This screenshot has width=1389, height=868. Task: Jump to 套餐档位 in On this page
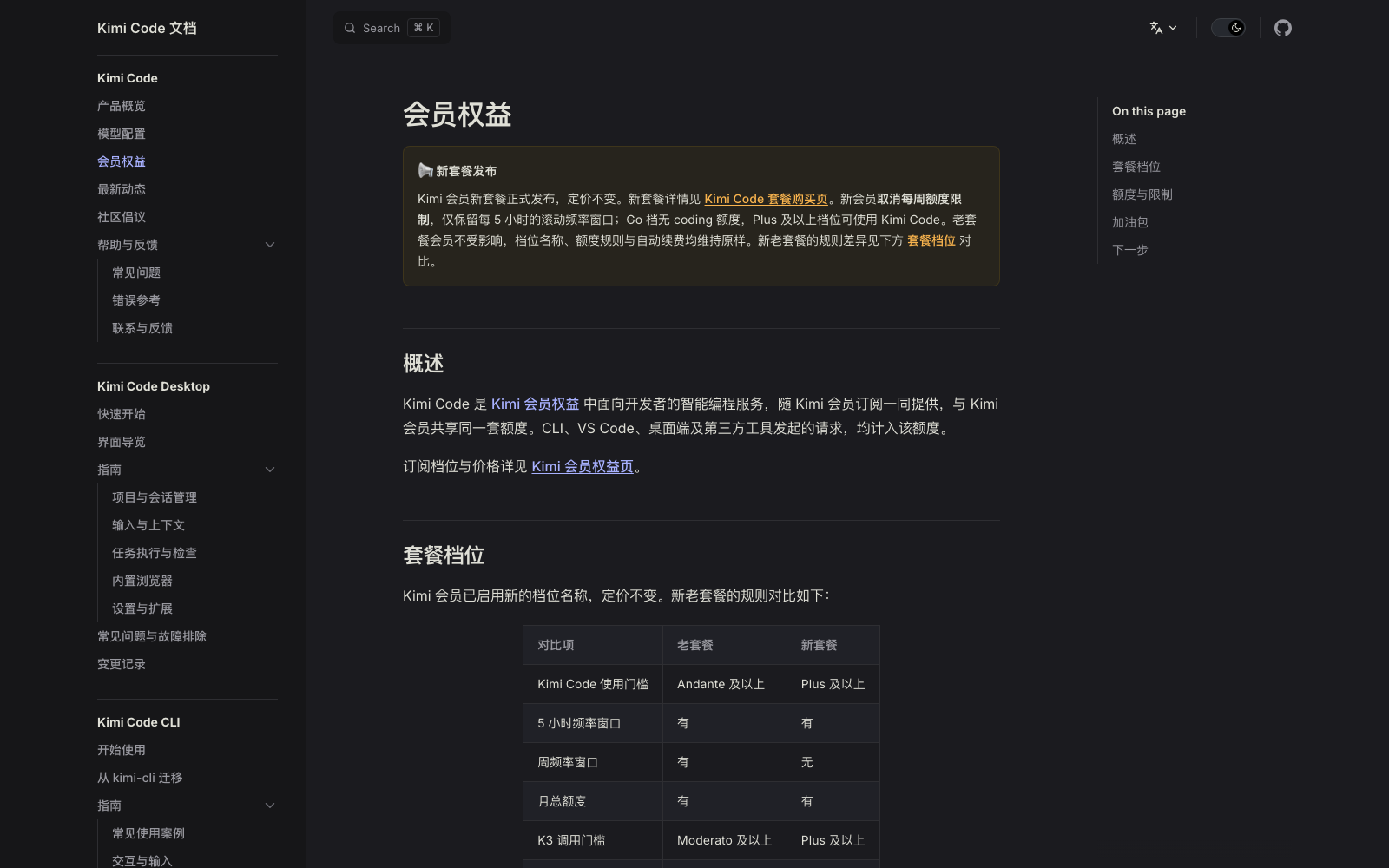point(1136,167)
